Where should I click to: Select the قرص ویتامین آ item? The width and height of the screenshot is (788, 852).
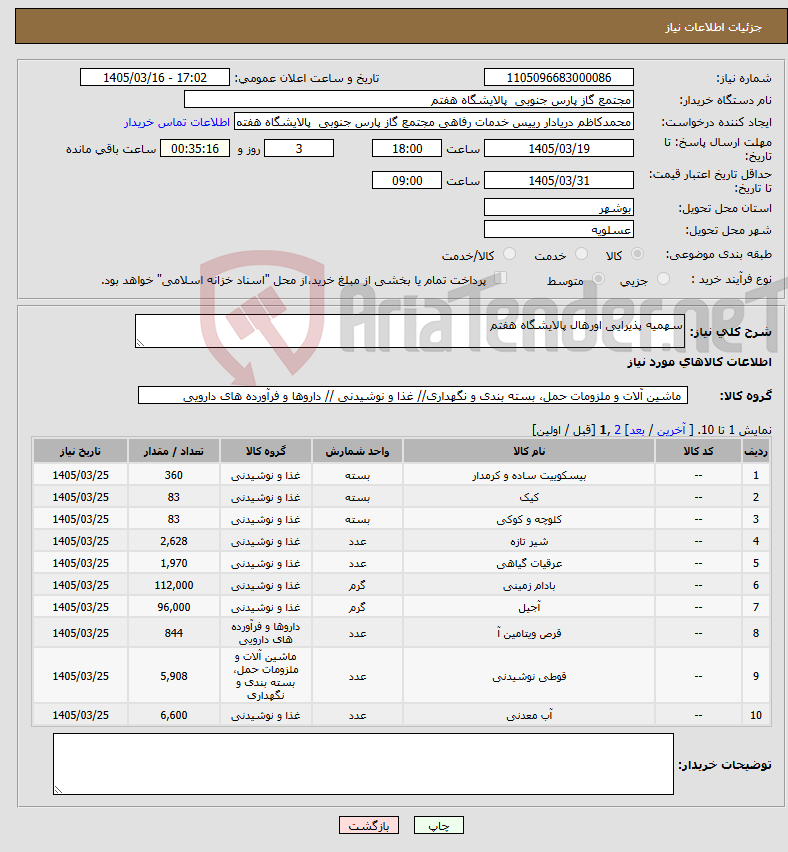click(529, 633)
